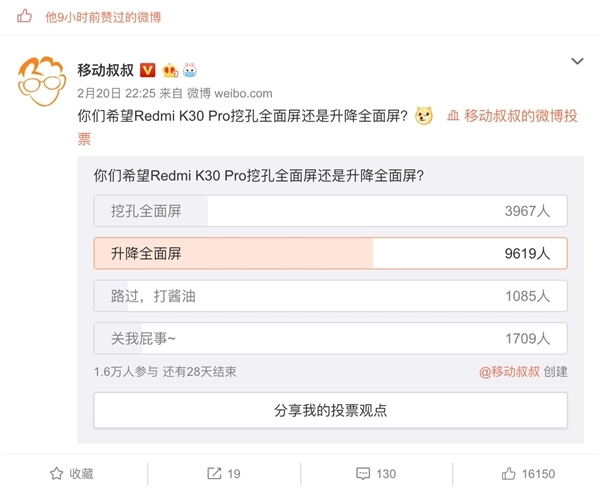This screenshot has width=600, height=491.
Task: Click 分享我的投票观点 button
Action: (330, 410)
